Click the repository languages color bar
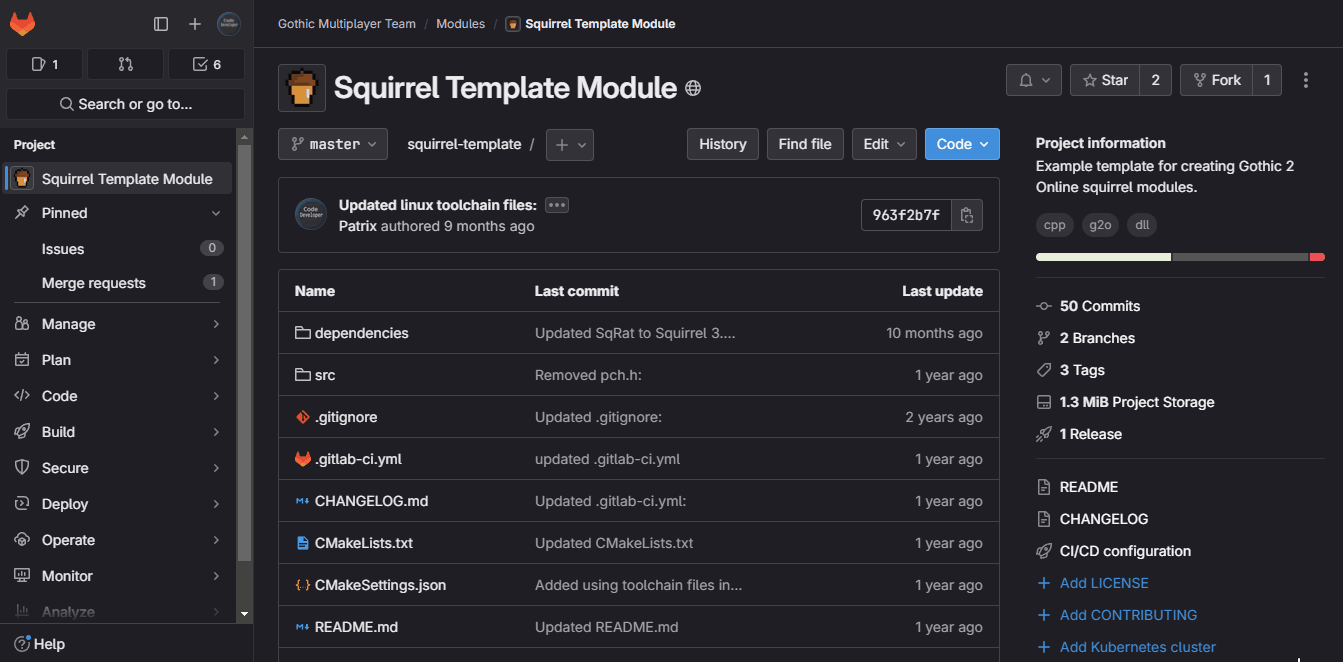 click(1180, 257)
